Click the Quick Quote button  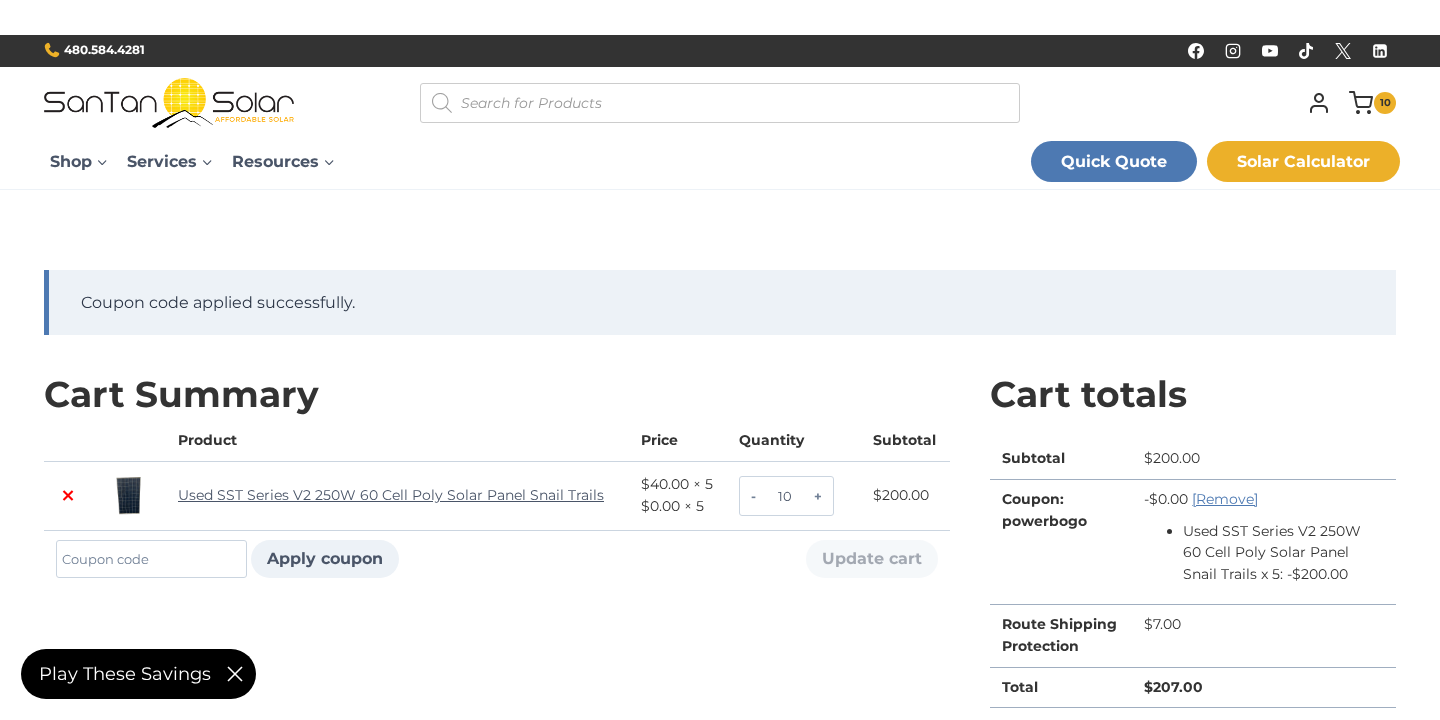tap(1113, 162)
